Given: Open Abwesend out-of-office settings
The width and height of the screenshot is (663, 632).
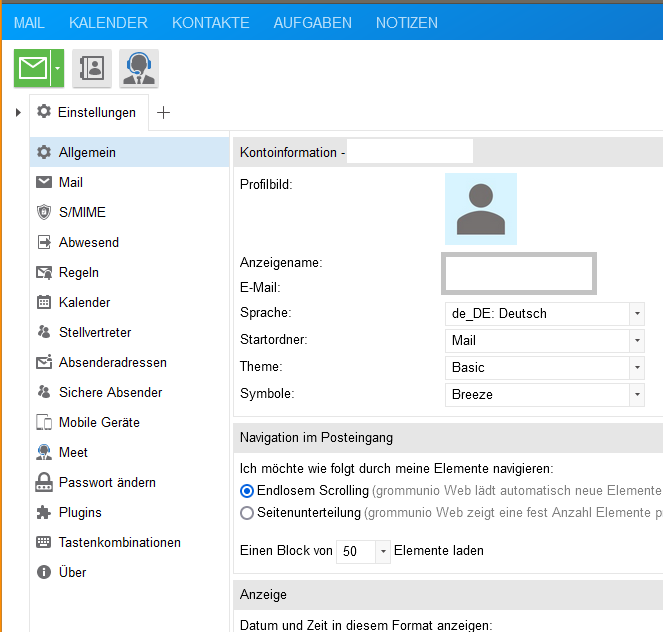Looking at the screenshot, I should pyautogui.click(x=88, y=242).
